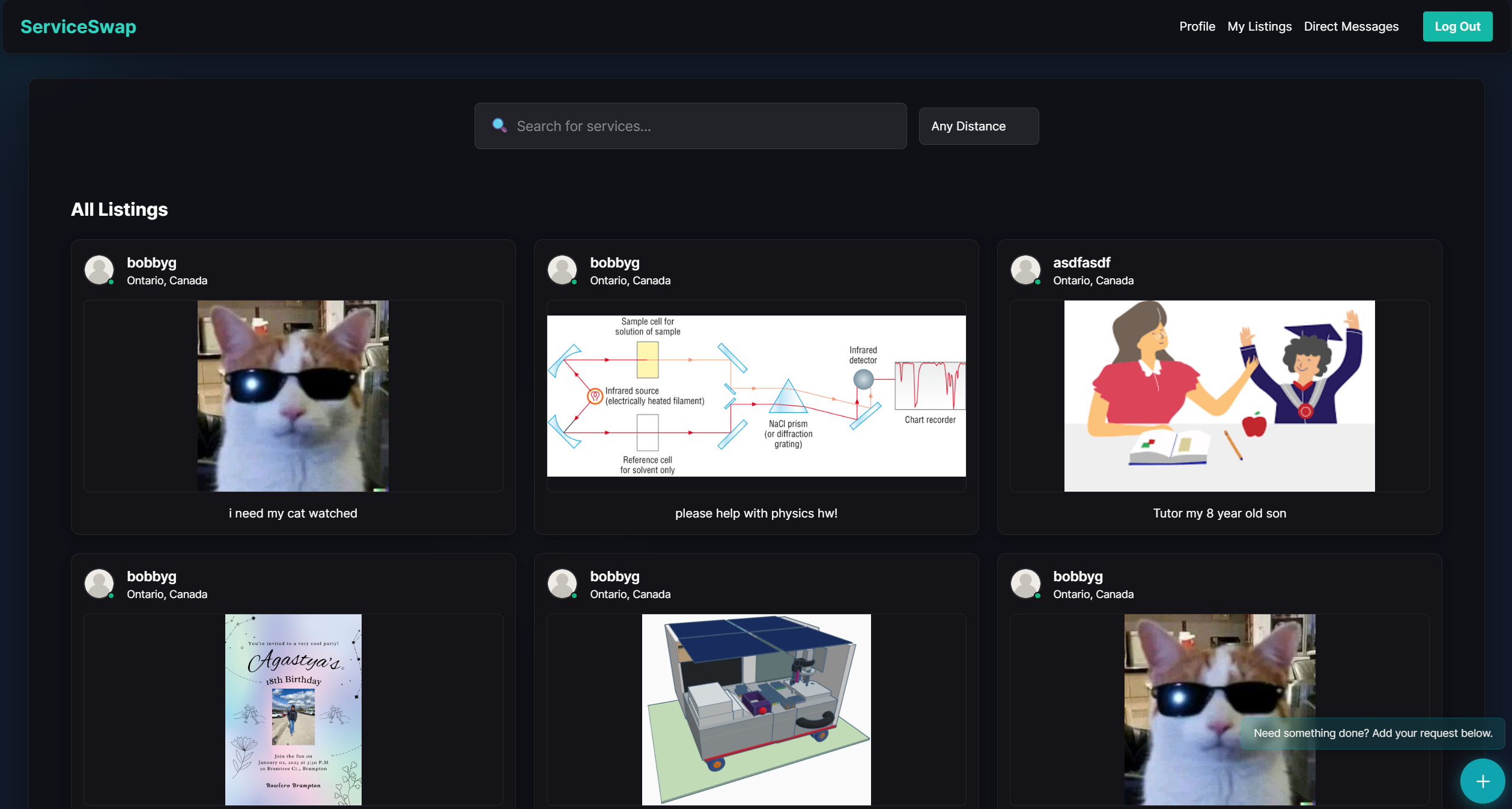Click the 'i need my cat watched' title

293,513
